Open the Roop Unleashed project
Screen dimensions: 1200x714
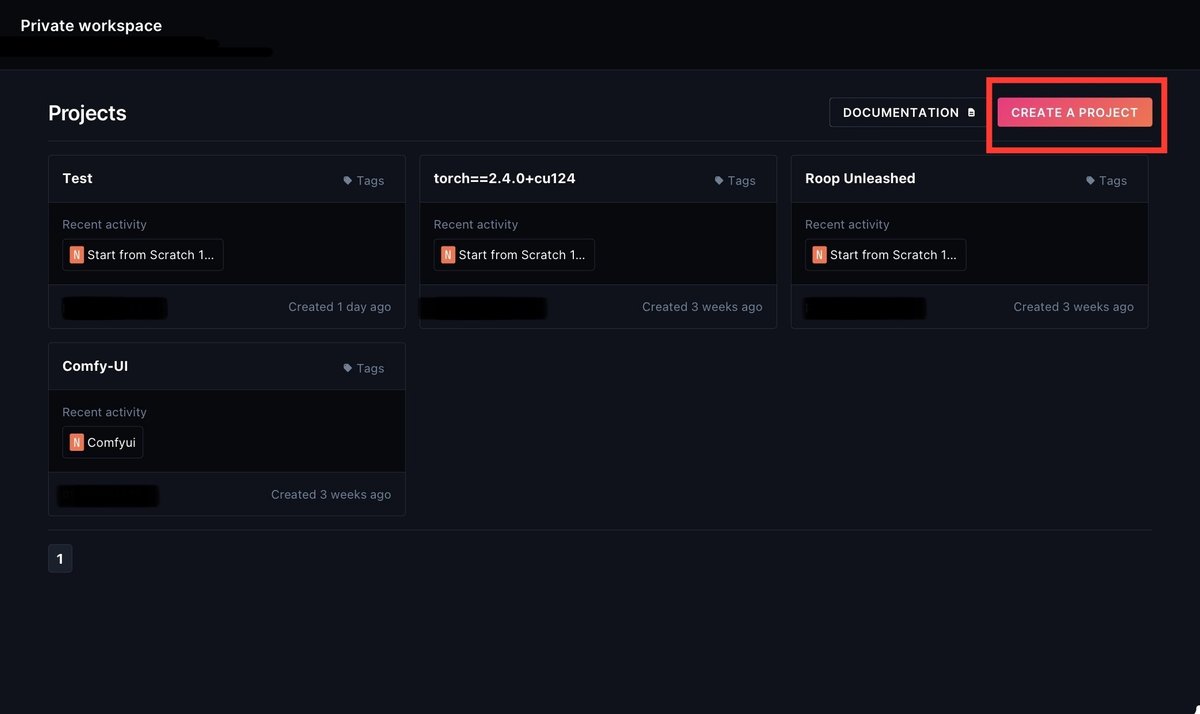[x=860, y=178]
